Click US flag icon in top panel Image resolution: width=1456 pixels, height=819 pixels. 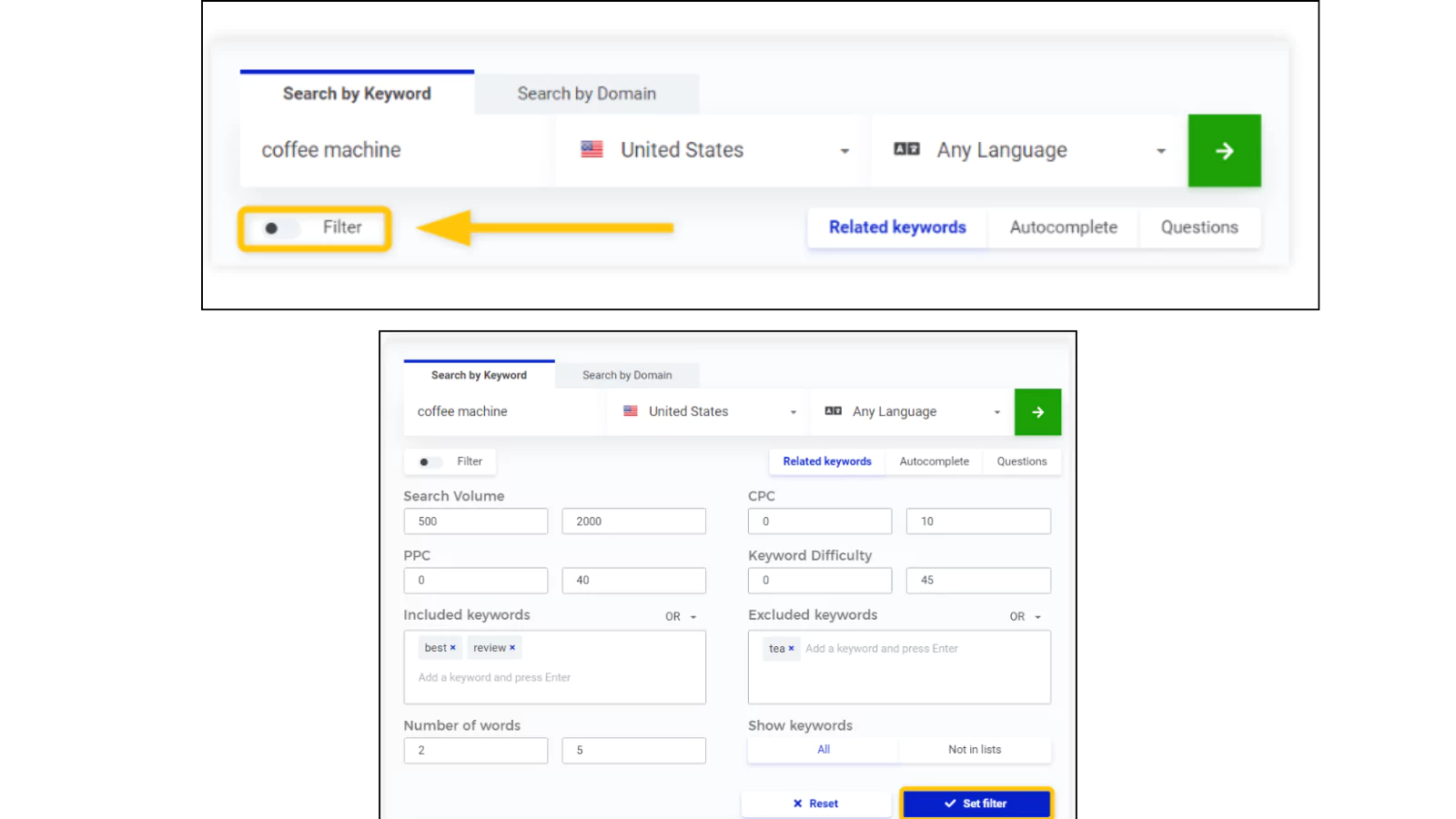(x=591, y=149)
